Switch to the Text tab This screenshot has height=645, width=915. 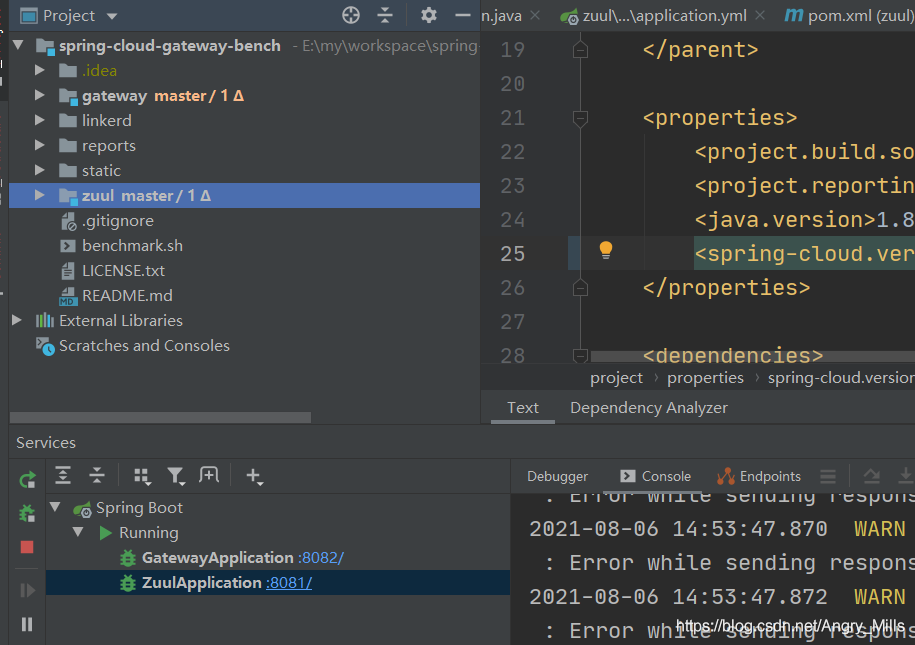(x=523, y=407)
